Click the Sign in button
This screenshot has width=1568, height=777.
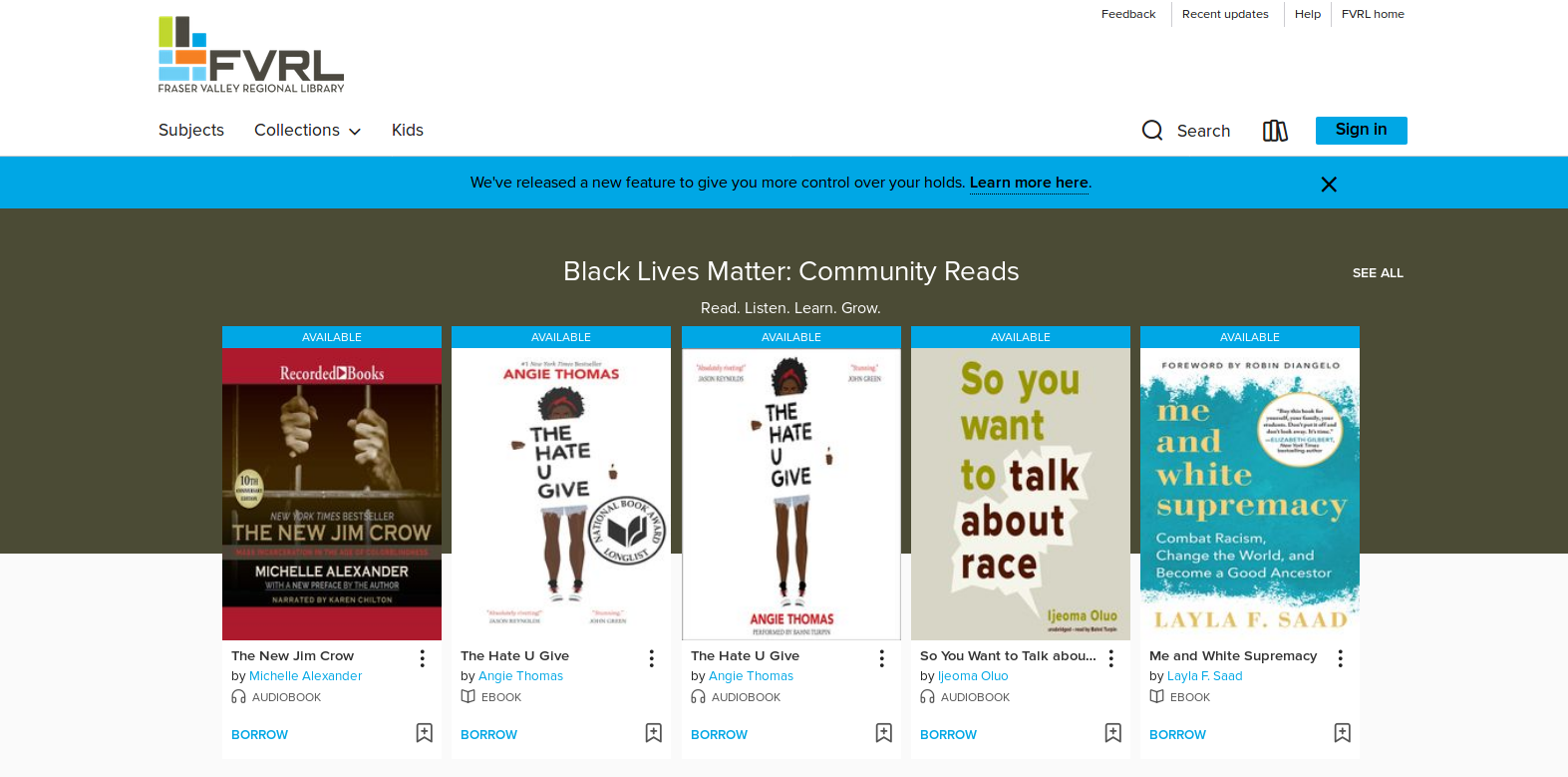coord(1362,130)
